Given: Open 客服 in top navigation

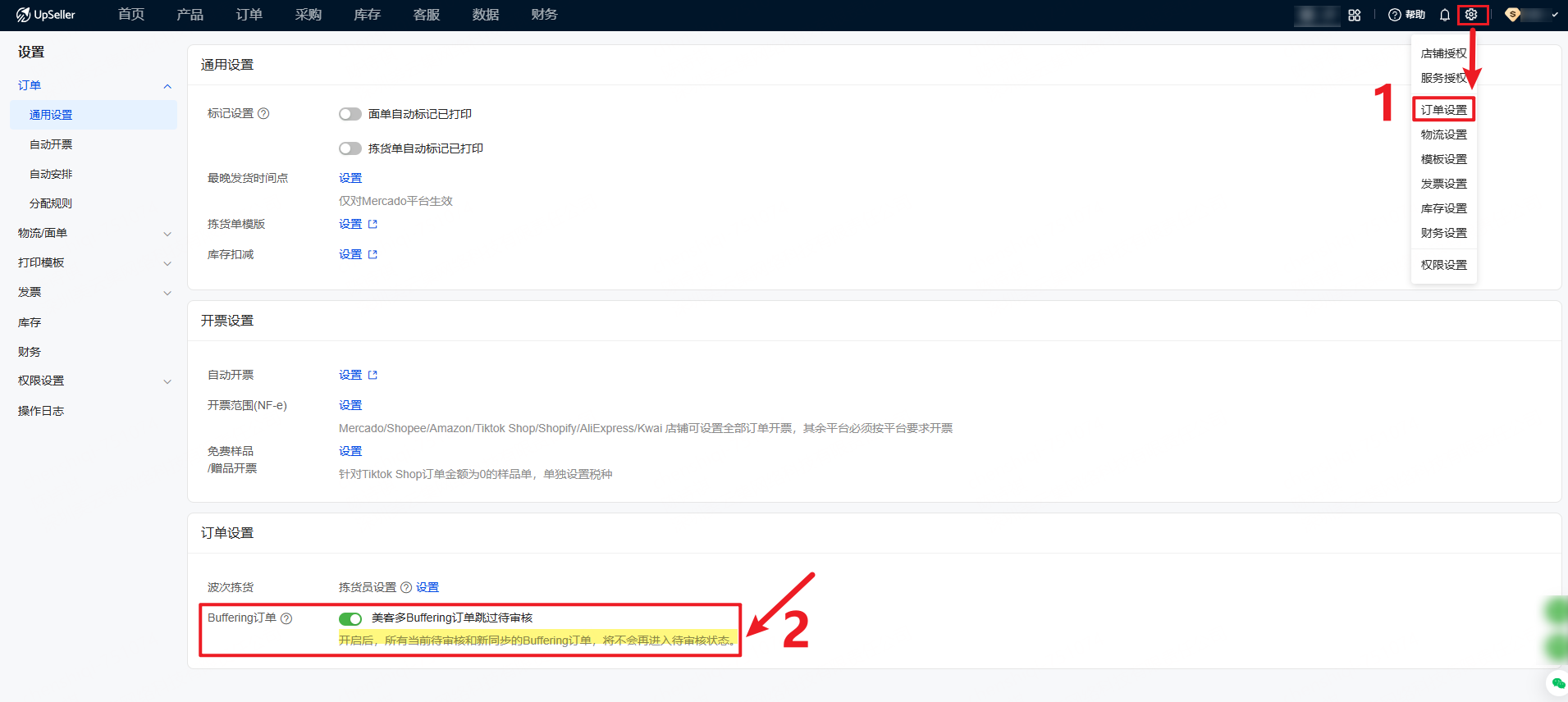Looking at the screenshot, I should point(427,15).
